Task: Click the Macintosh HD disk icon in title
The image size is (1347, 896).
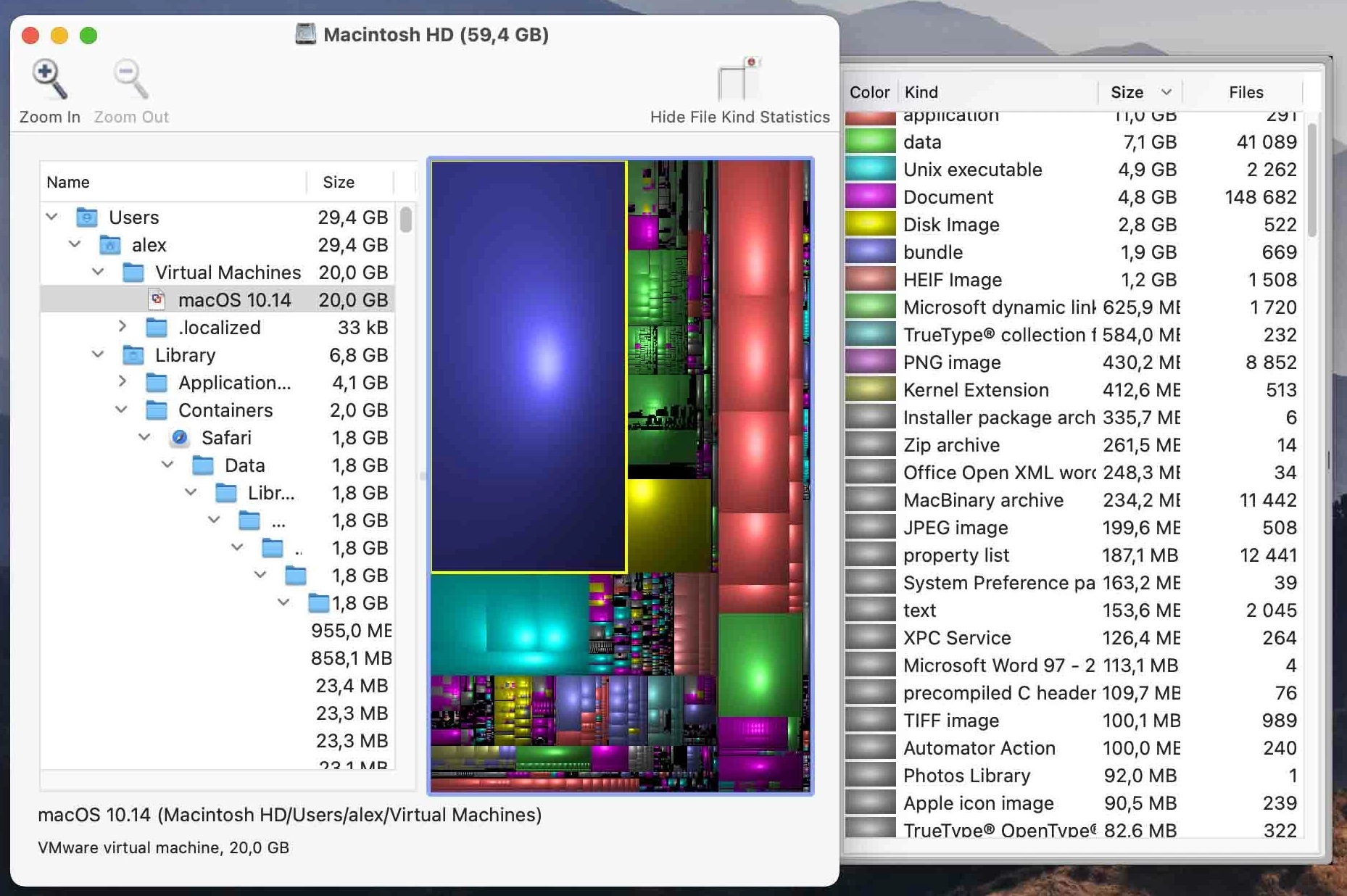Action: click(x=306, y=34)
